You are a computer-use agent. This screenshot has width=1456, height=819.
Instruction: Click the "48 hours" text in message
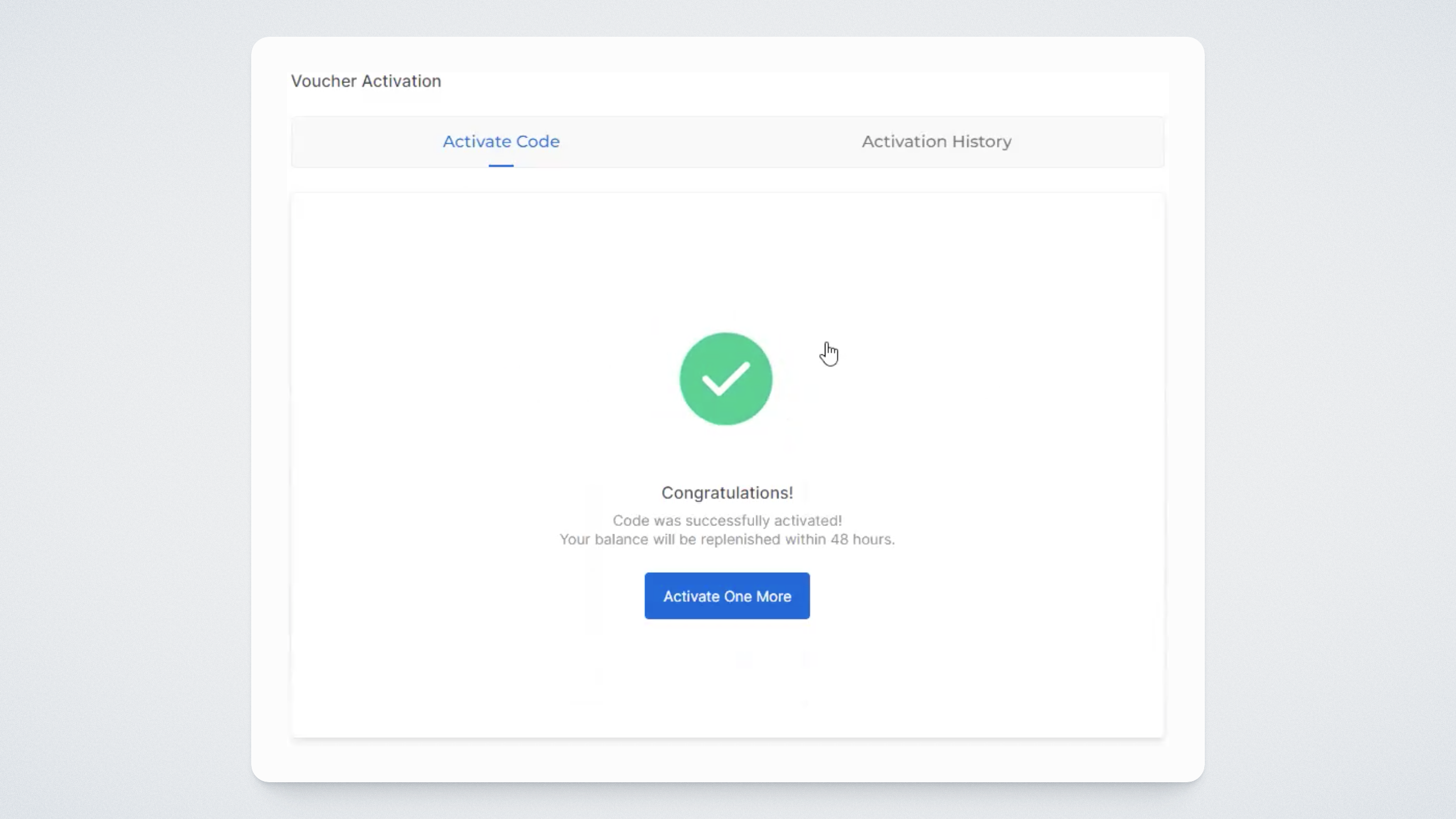[861, 540]
